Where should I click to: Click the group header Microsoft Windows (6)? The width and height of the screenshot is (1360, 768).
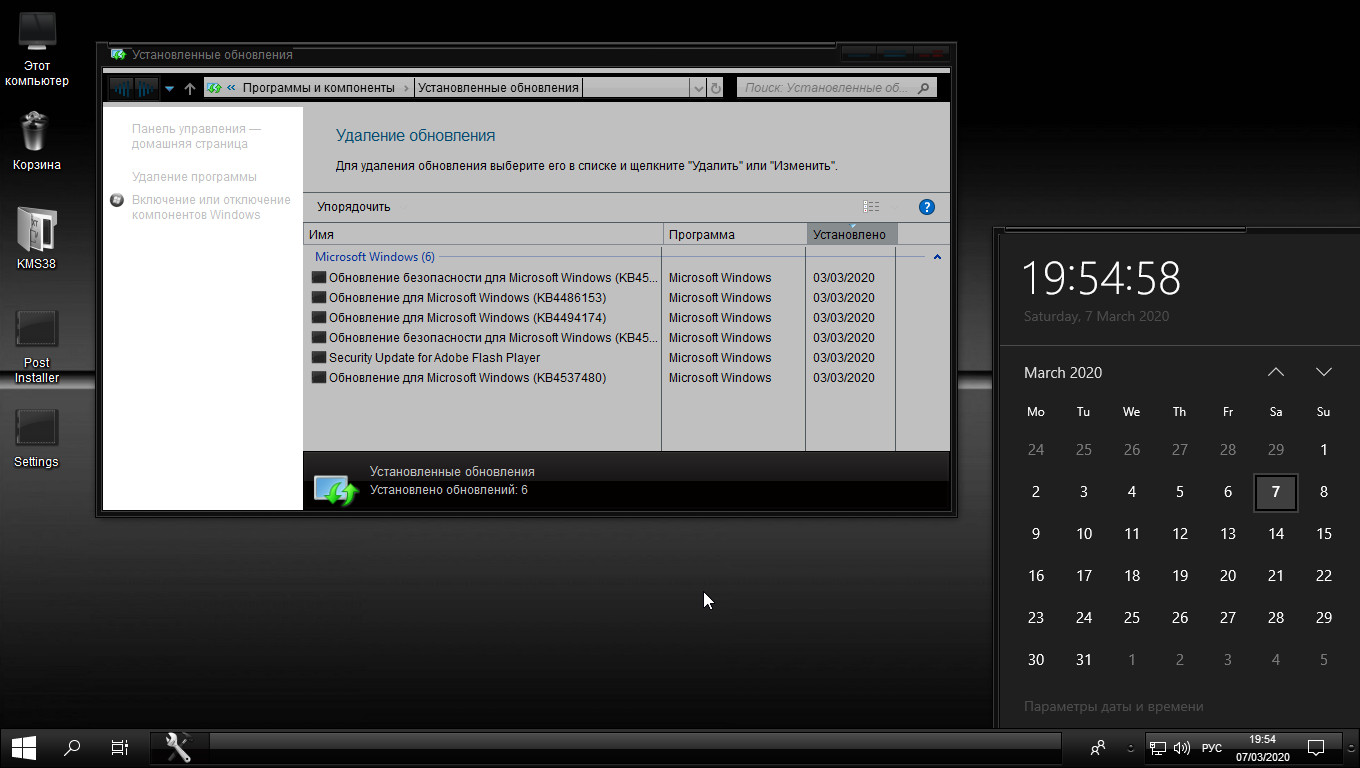click(x=374, y=257)
